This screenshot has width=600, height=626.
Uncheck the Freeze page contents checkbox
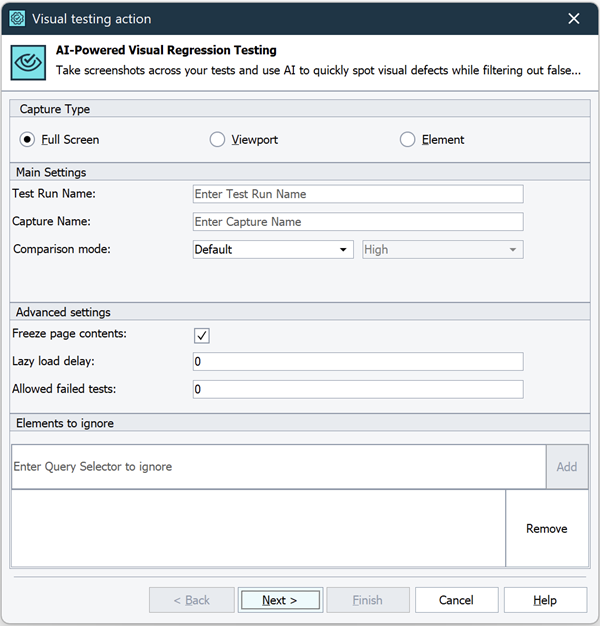(x=201, y=335)
